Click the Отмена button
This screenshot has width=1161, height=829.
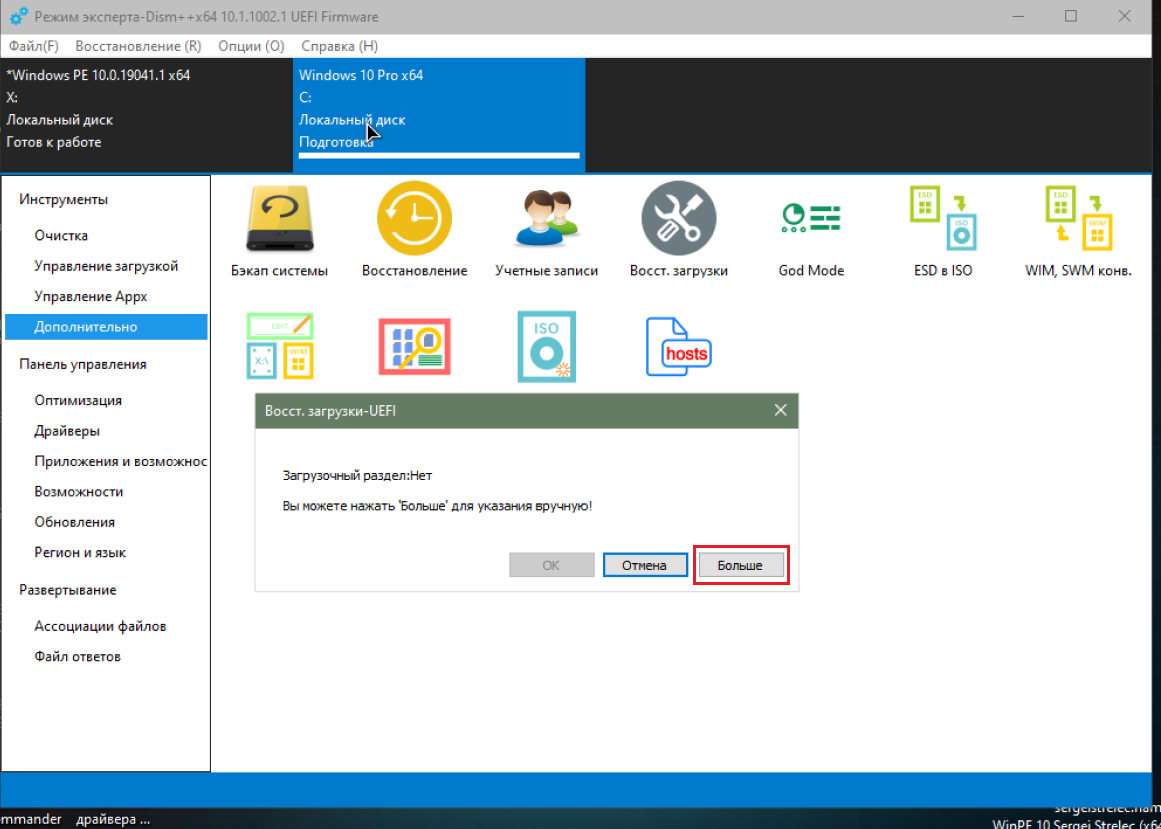[644, 565]
